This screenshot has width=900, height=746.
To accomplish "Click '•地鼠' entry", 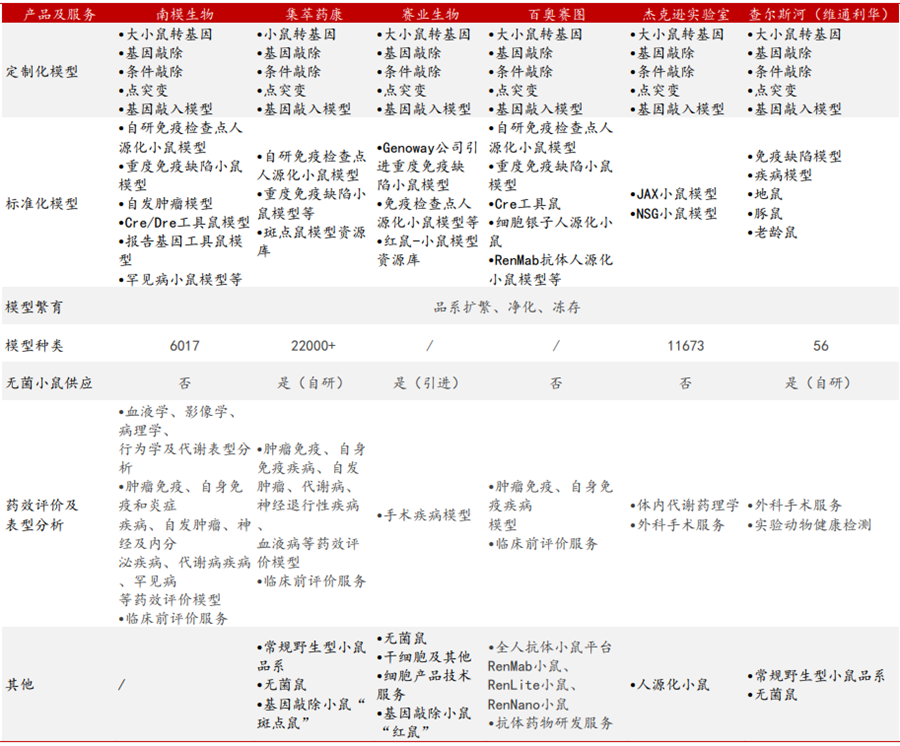I will 765,194.
